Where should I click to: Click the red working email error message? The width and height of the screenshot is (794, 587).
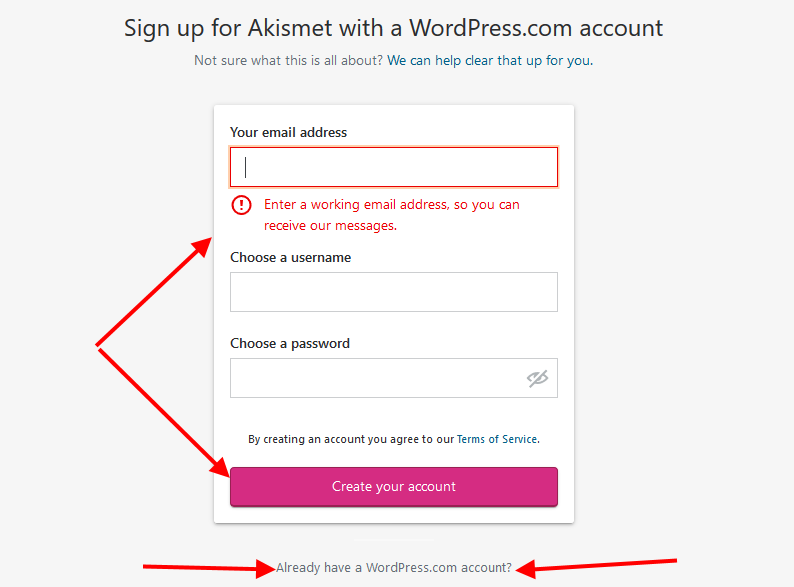click(x=391, y=215)
